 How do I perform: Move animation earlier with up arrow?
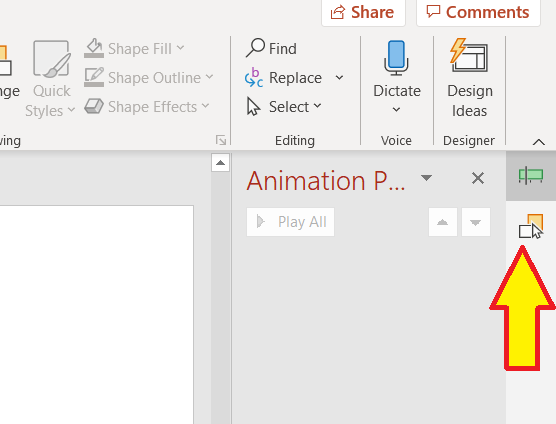[x=443, y=222]
